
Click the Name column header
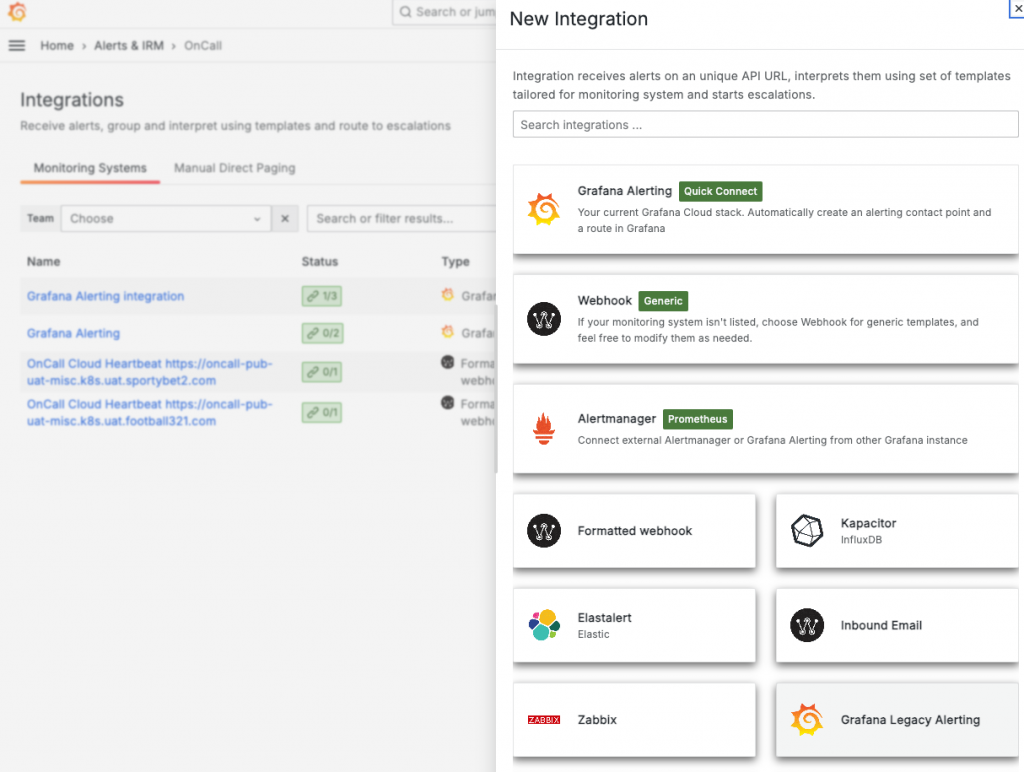tap(44, 261)
